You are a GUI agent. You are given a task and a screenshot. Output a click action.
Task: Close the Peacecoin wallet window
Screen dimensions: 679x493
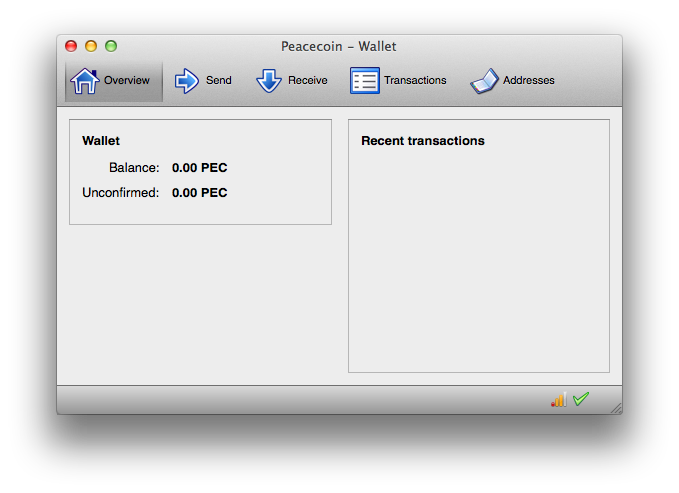tap(71, 46)
